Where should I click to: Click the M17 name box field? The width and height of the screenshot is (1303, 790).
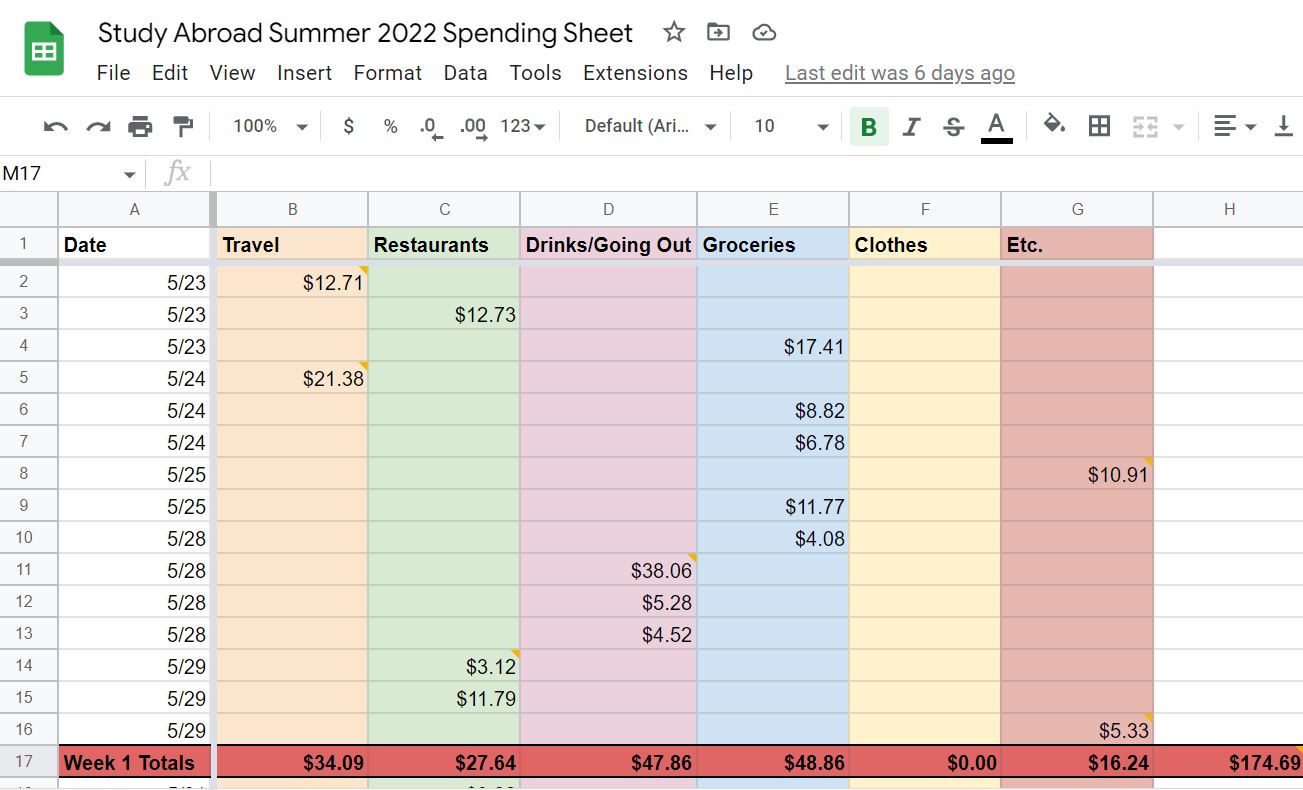coord(60,174)
